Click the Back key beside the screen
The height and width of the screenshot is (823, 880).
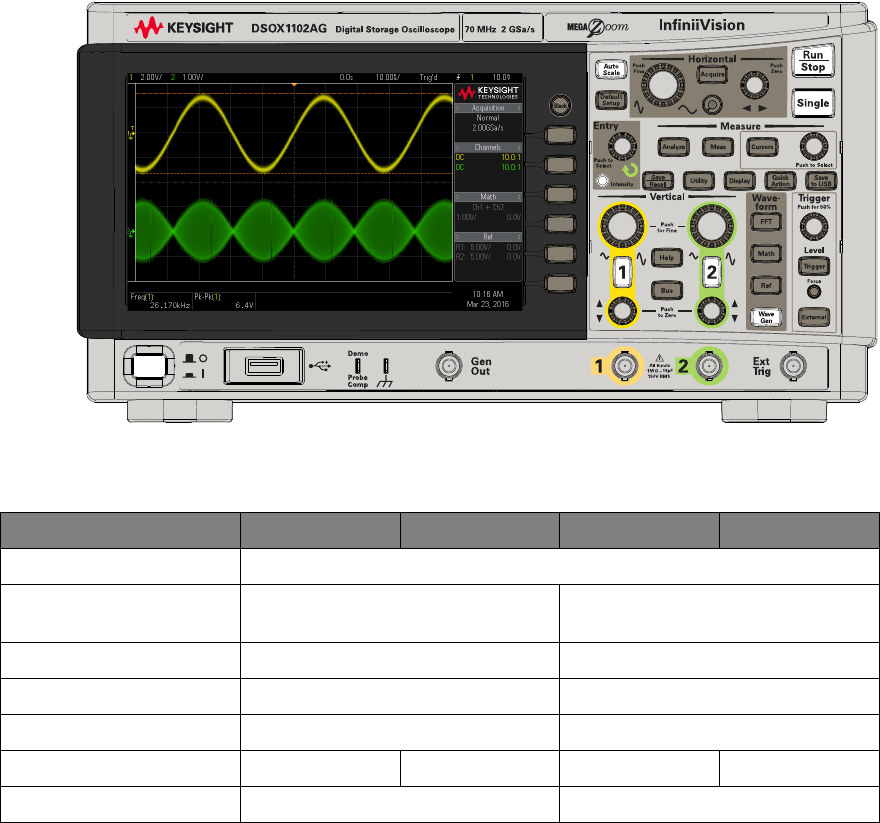click(x=560, y=106)
